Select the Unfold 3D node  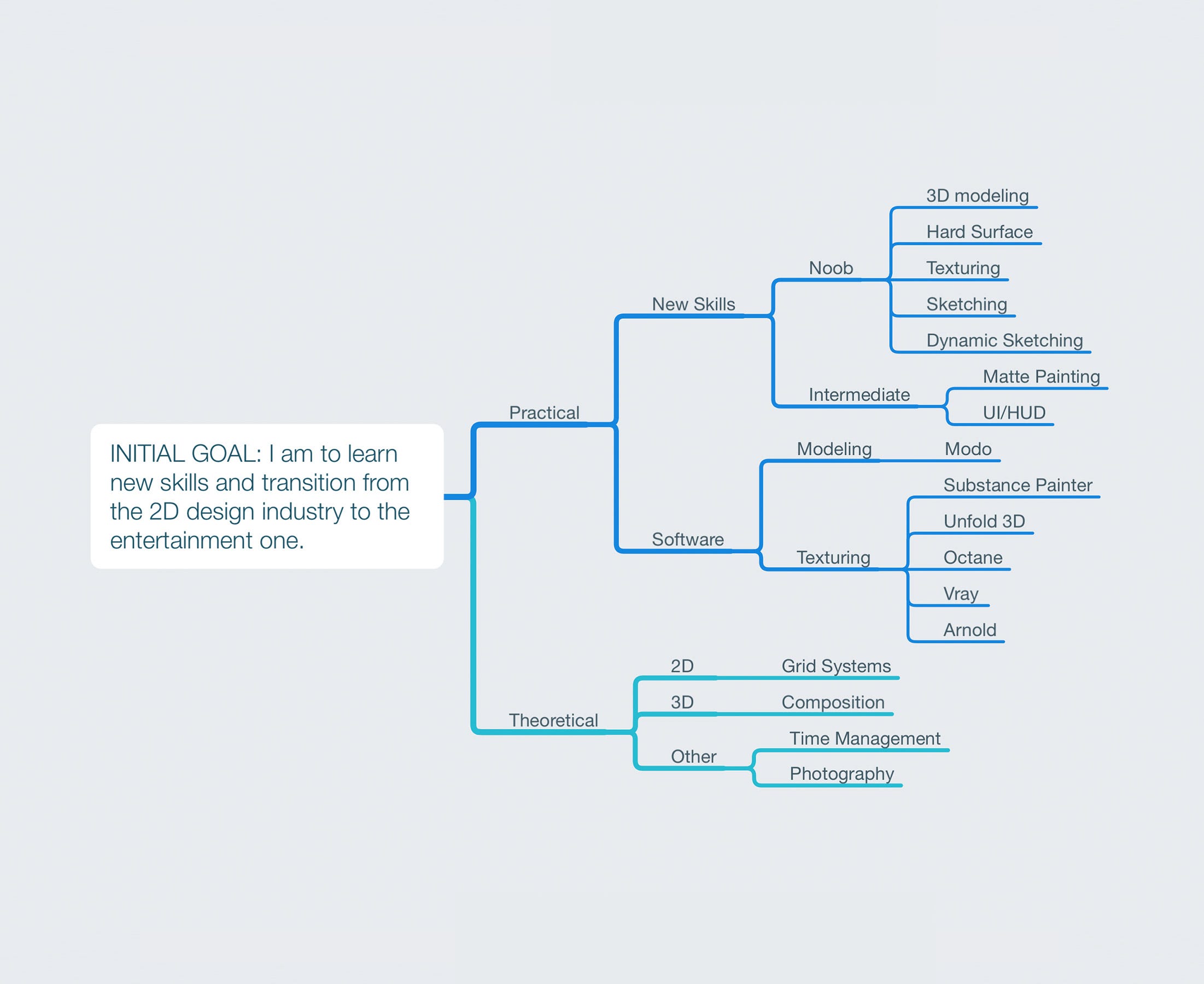coord(984,522)
